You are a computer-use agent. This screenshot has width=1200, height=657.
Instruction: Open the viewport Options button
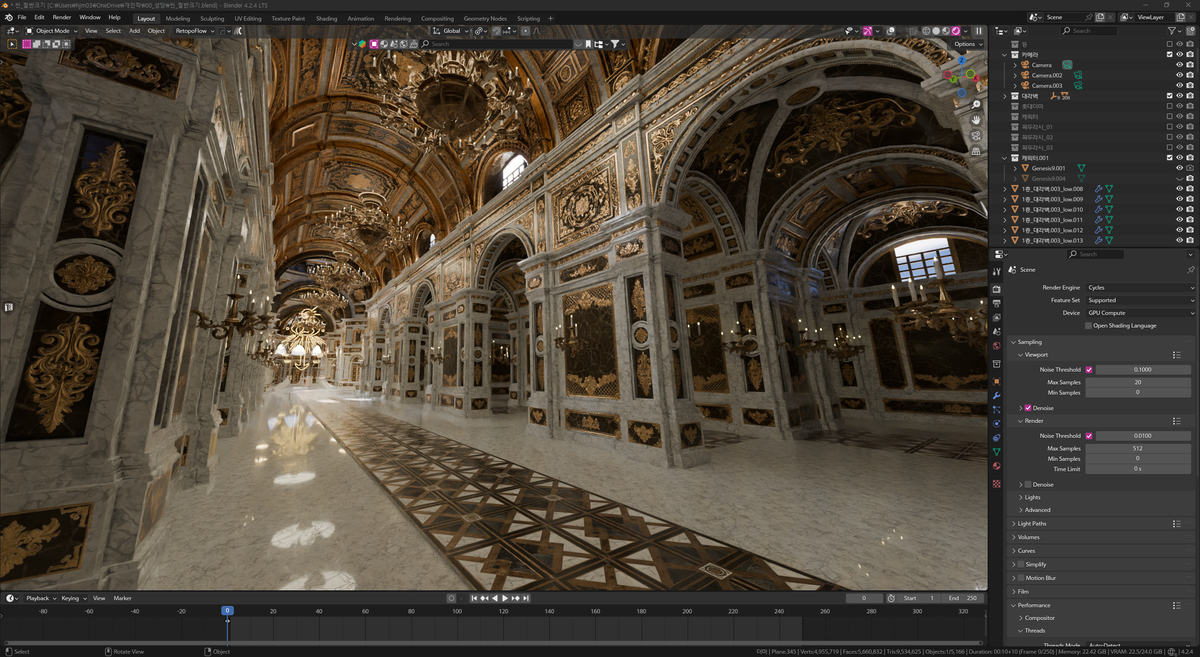(x=966, y=44)
